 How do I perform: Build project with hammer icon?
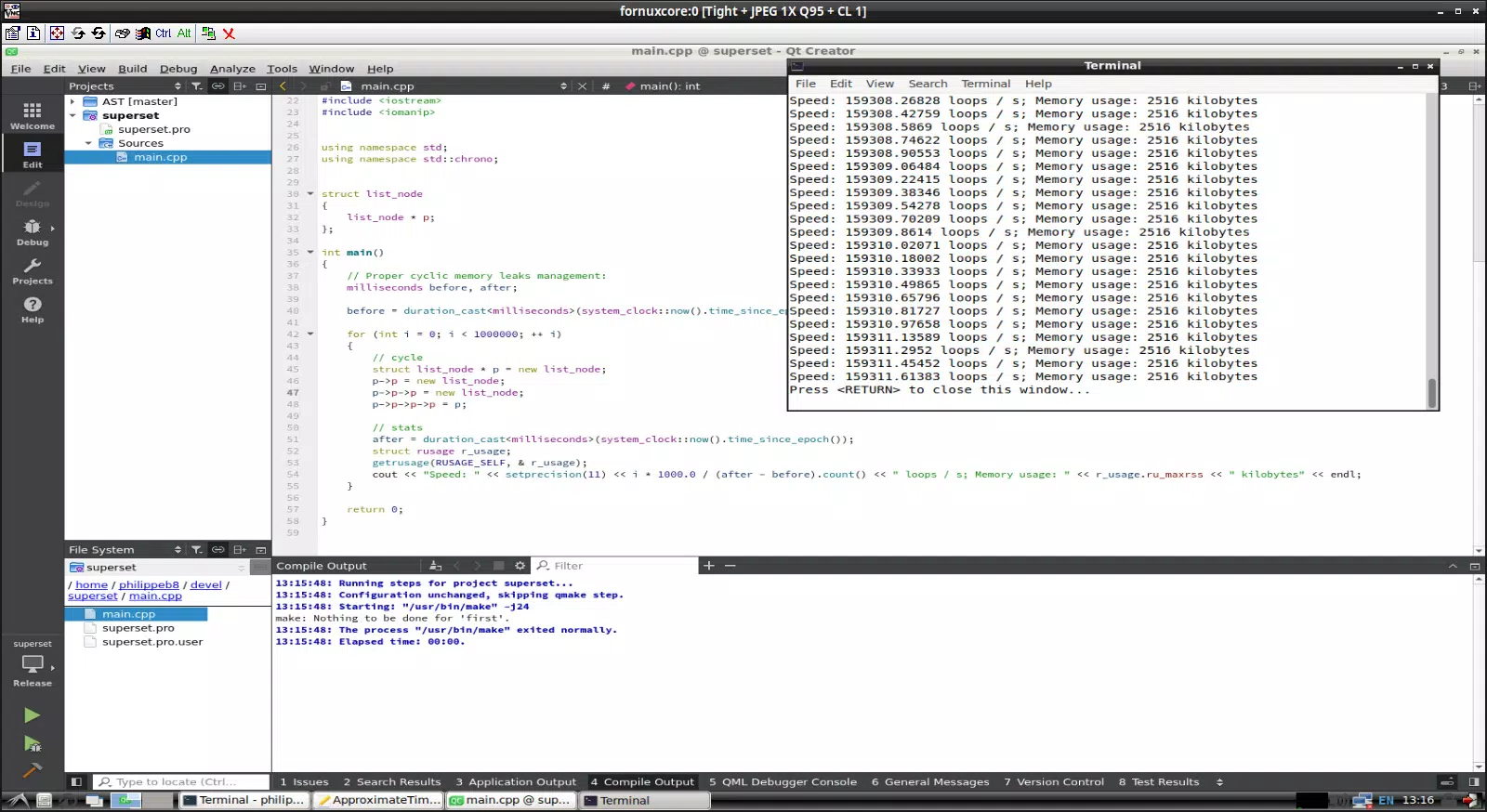[x=32, y=770]
